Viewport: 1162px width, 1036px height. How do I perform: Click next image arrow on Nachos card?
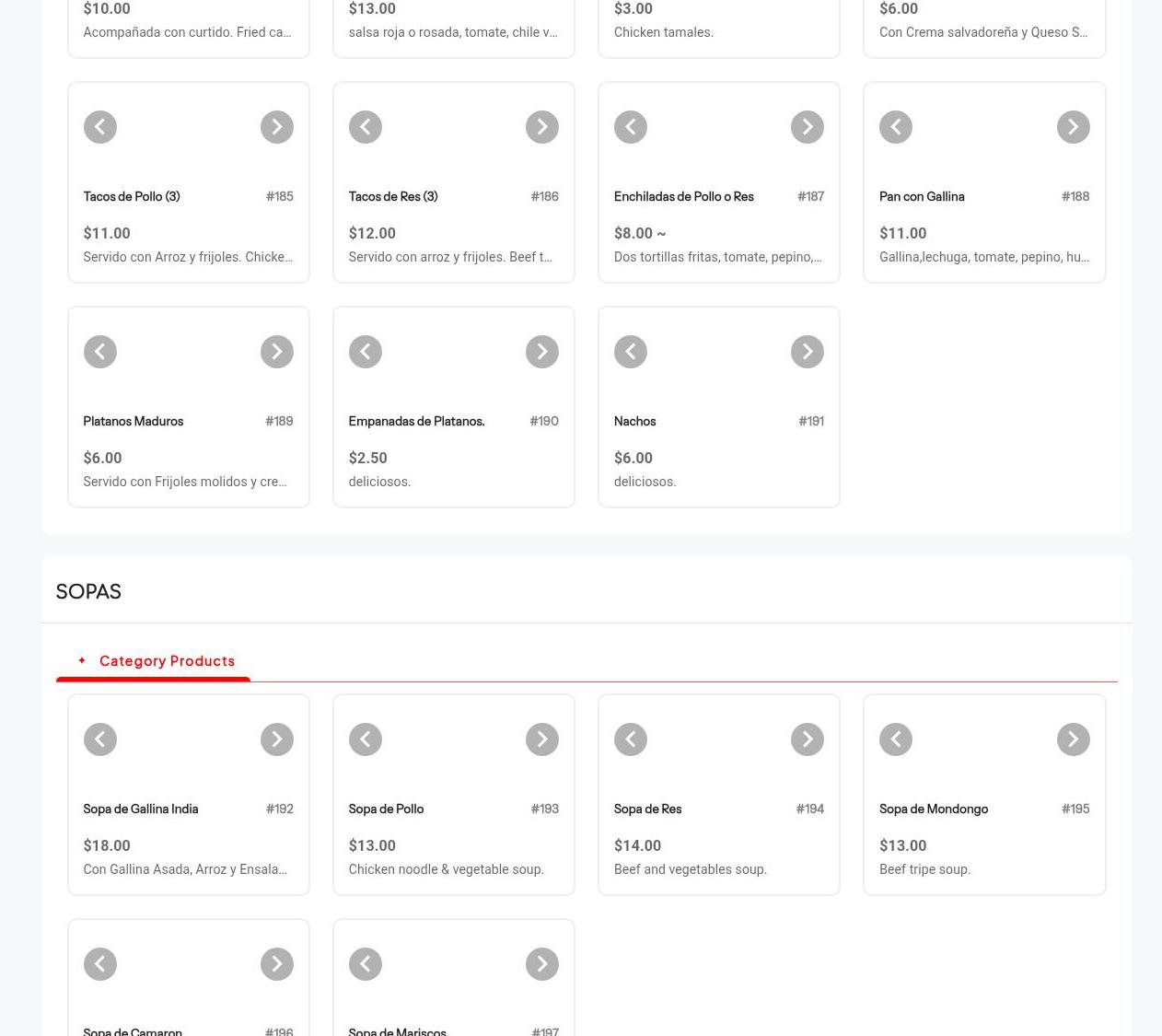click(x=807, y=352)
